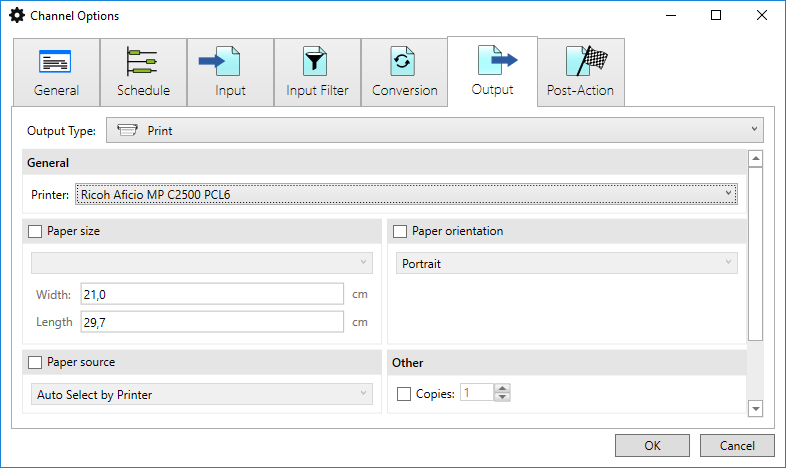Open the Schedule tab label

[x=143, y=90]
